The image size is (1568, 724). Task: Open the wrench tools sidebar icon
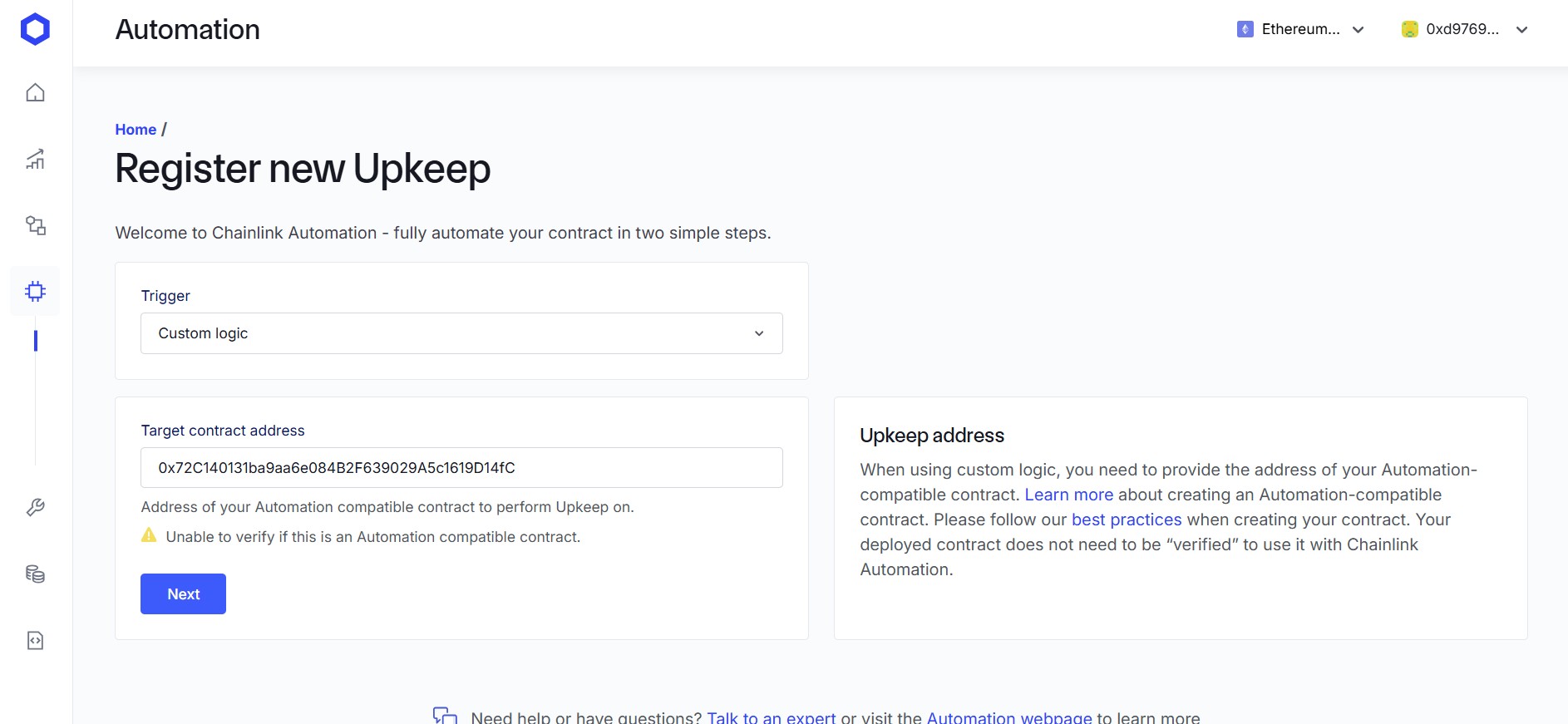(x=35, y=507)
